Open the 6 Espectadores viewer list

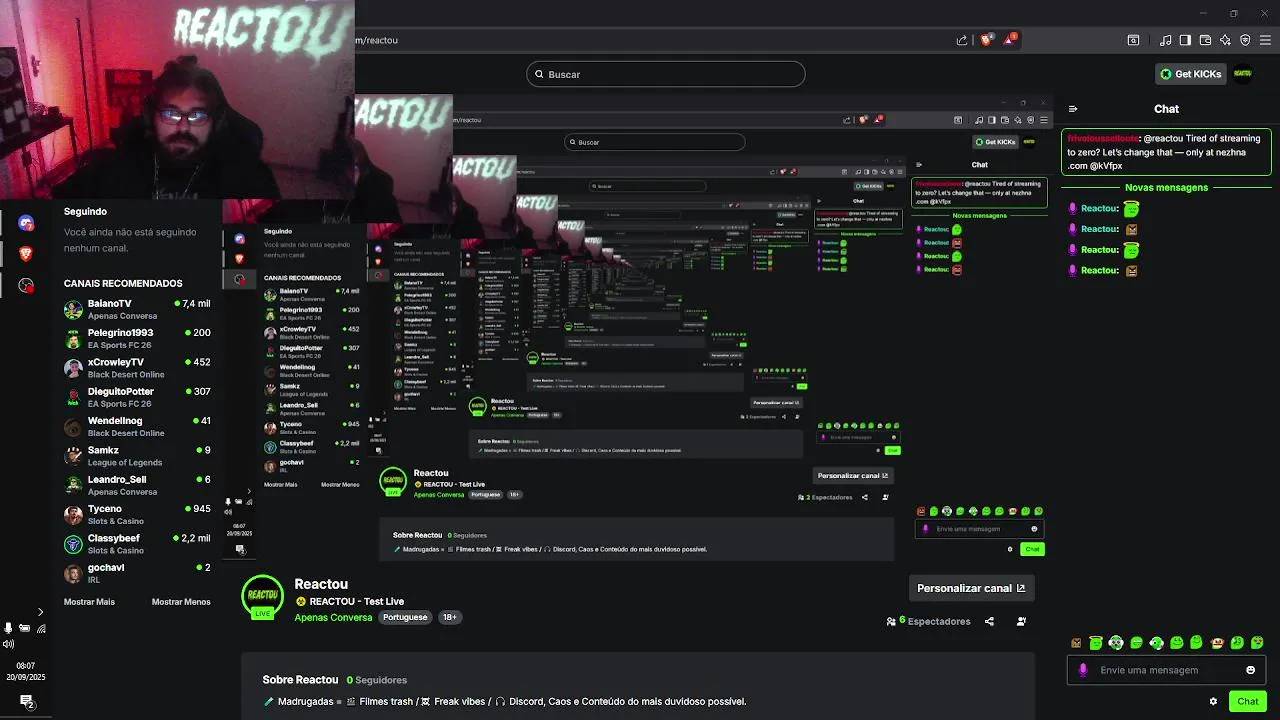(x=928, y=621)
